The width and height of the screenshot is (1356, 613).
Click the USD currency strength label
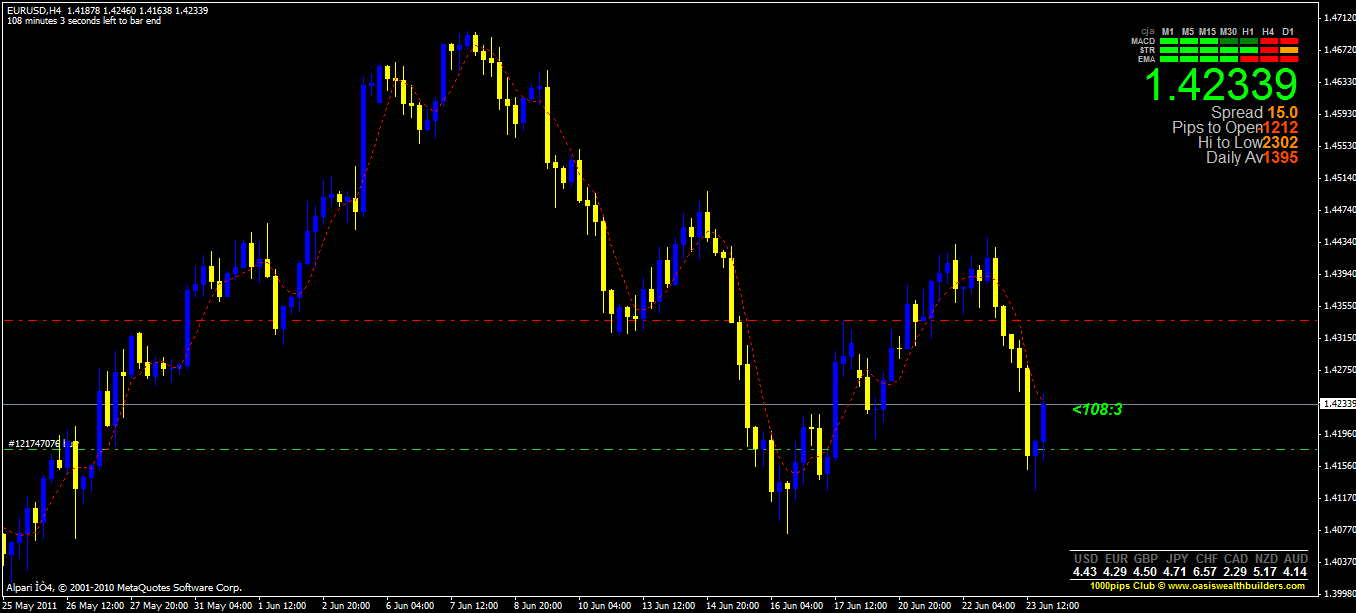coord(1085,558)
